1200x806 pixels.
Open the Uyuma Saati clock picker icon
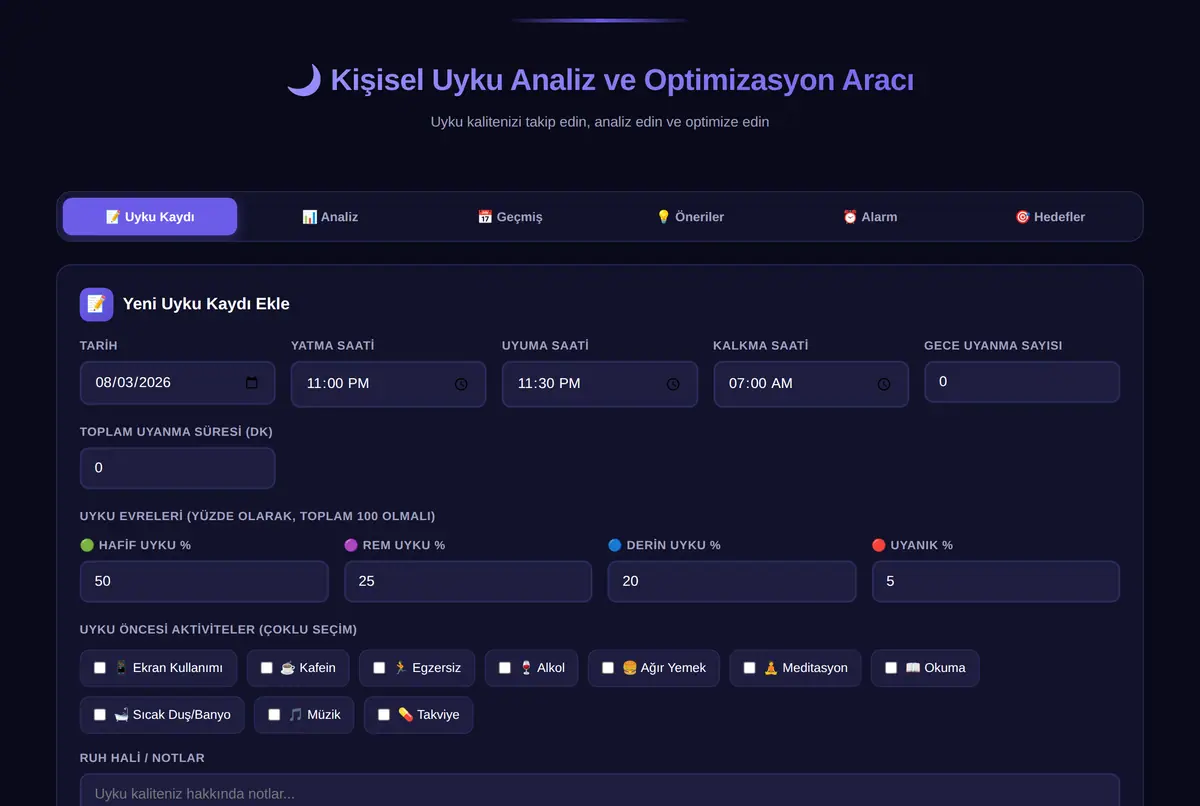coord(673,384)
